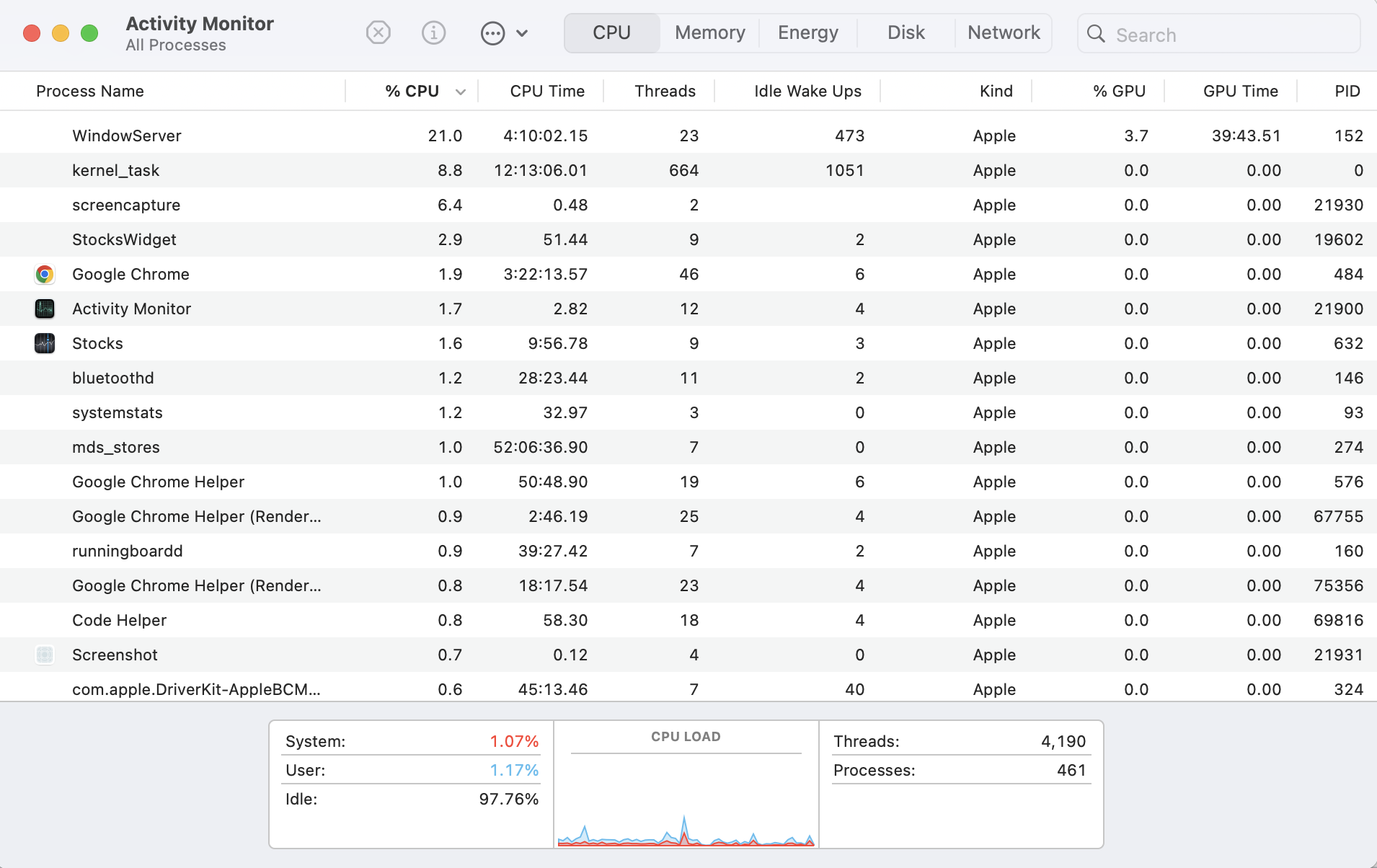Select the Disk tab
1377x868 pixels.
pyautogui.click(x=906, y=33)
